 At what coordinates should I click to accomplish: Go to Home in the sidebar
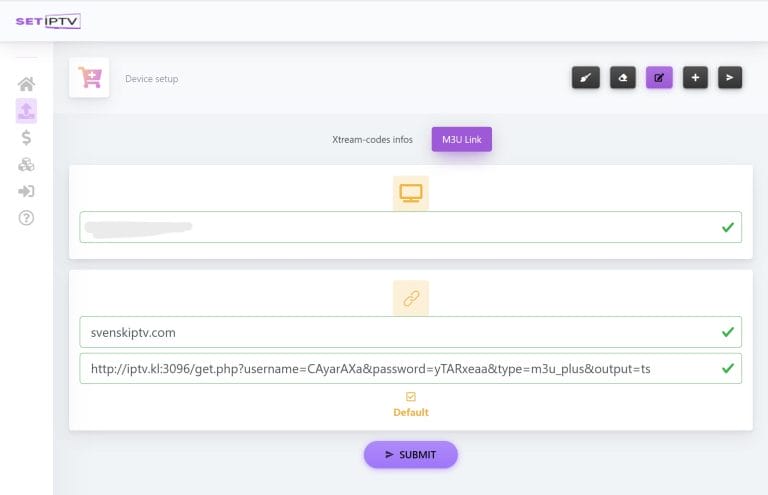click(x=27, y=84)
